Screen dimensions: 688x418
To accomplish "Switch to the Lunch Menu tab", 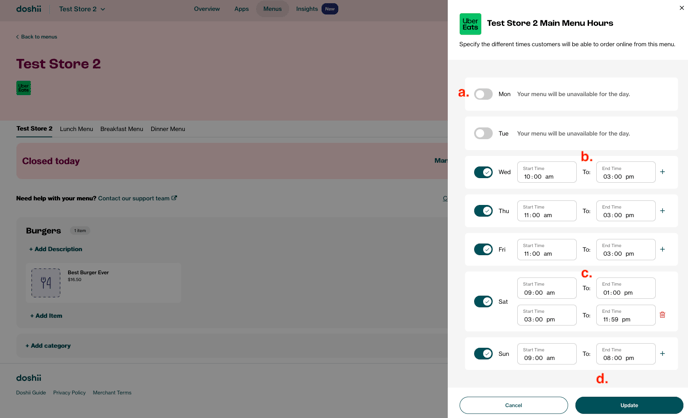I will click(76, 129).
